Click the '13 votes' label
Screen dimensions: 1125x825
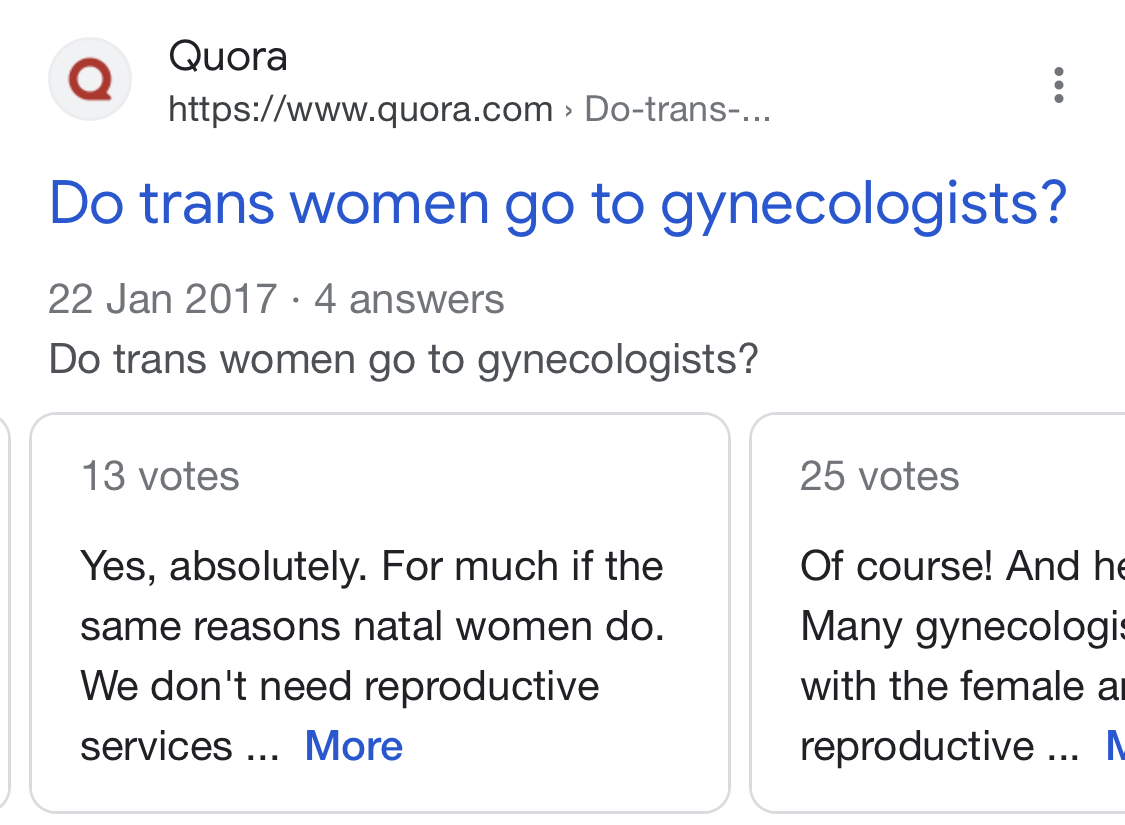(160, 476)
